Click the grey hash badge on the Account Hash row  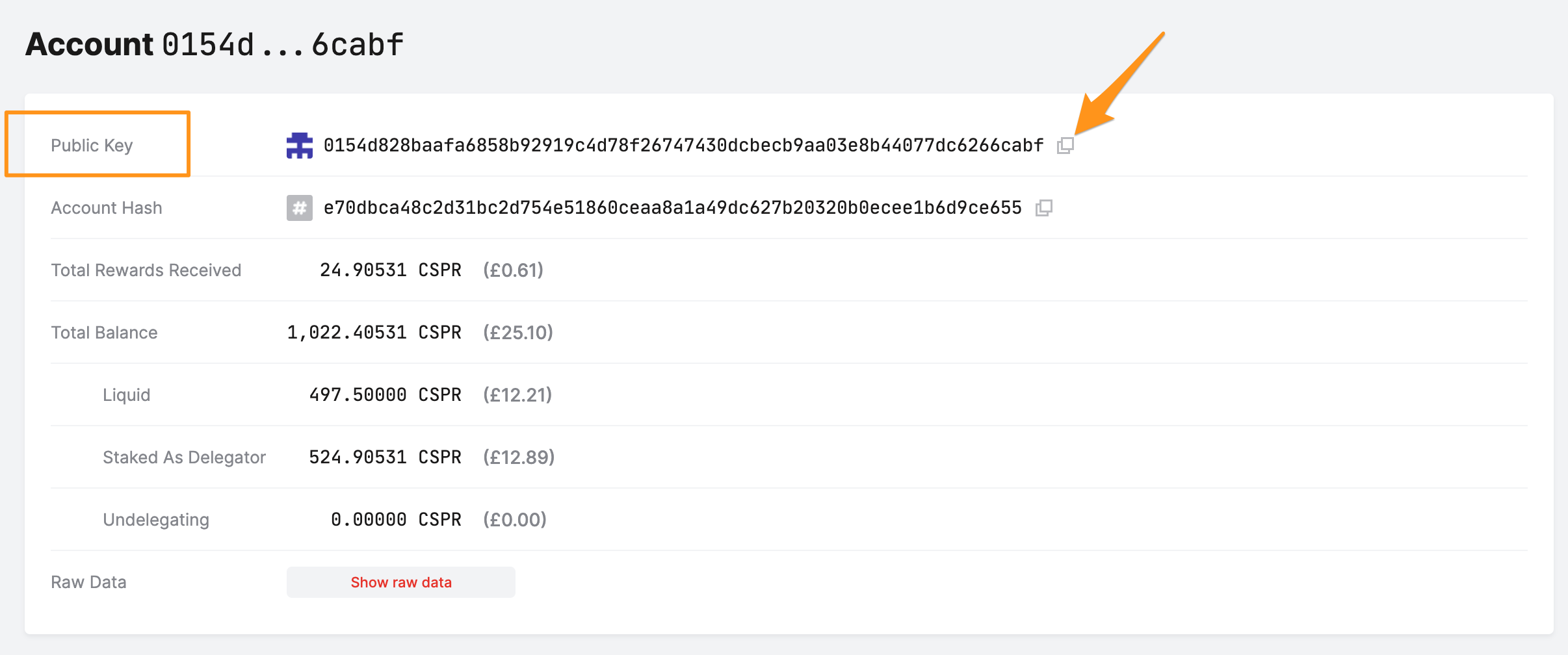[300, 208]
